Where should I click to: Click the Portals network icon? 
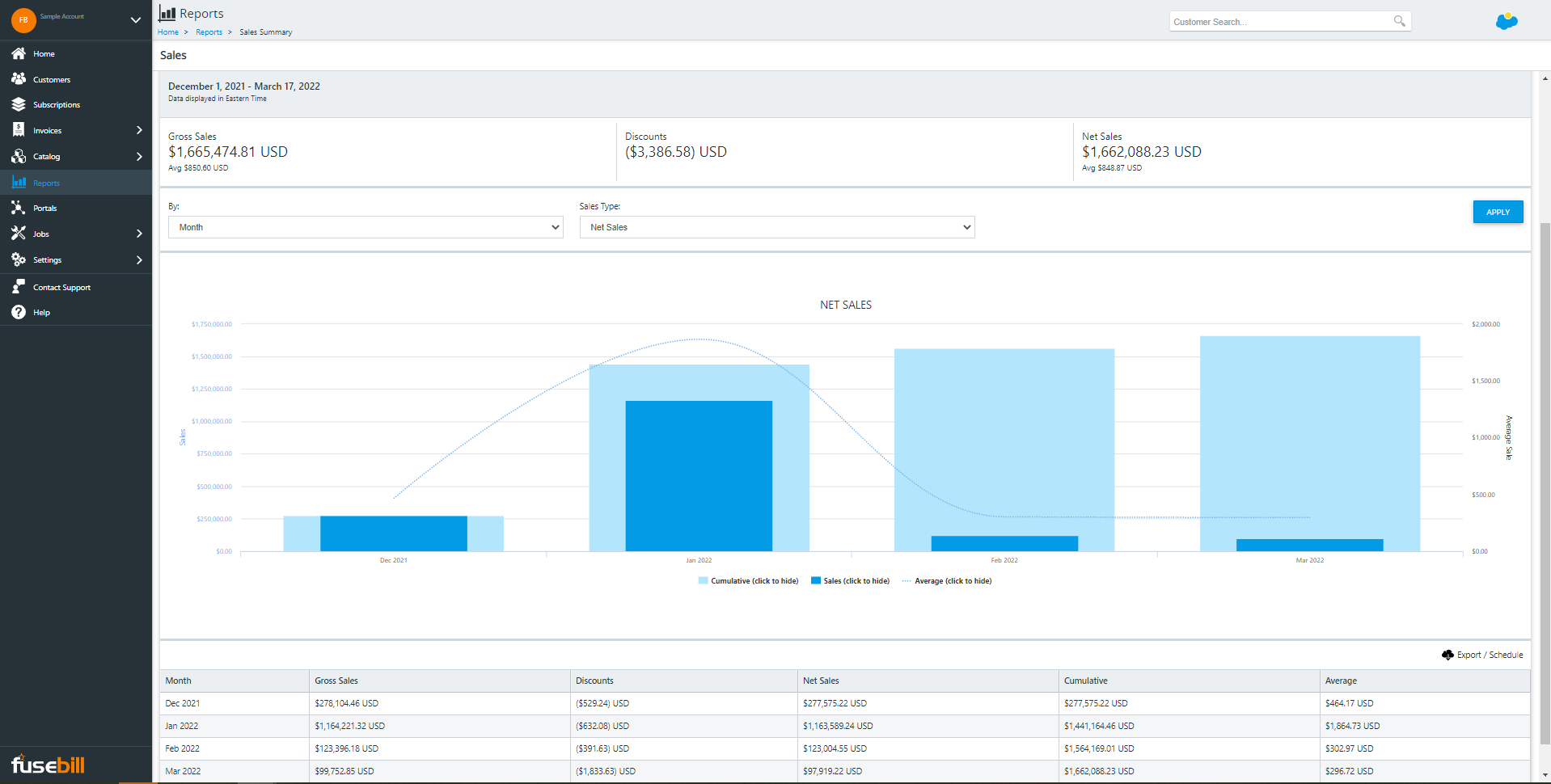click(19, 208)
